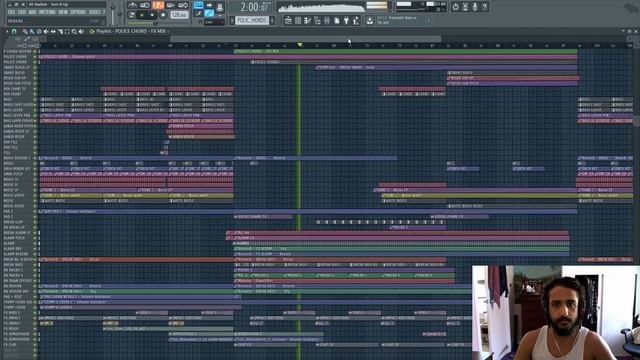Screen dimensions: 640x360
Task: Open the PATTERNS menu
Action: point(47,12)
